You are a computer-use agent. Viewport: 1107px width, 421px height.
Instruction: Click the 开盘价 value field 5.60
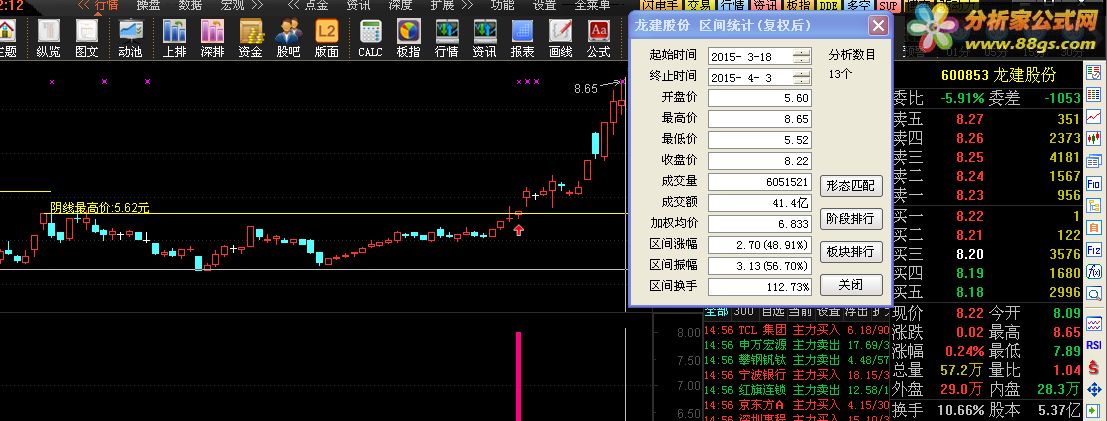click(x=760, y=98)
